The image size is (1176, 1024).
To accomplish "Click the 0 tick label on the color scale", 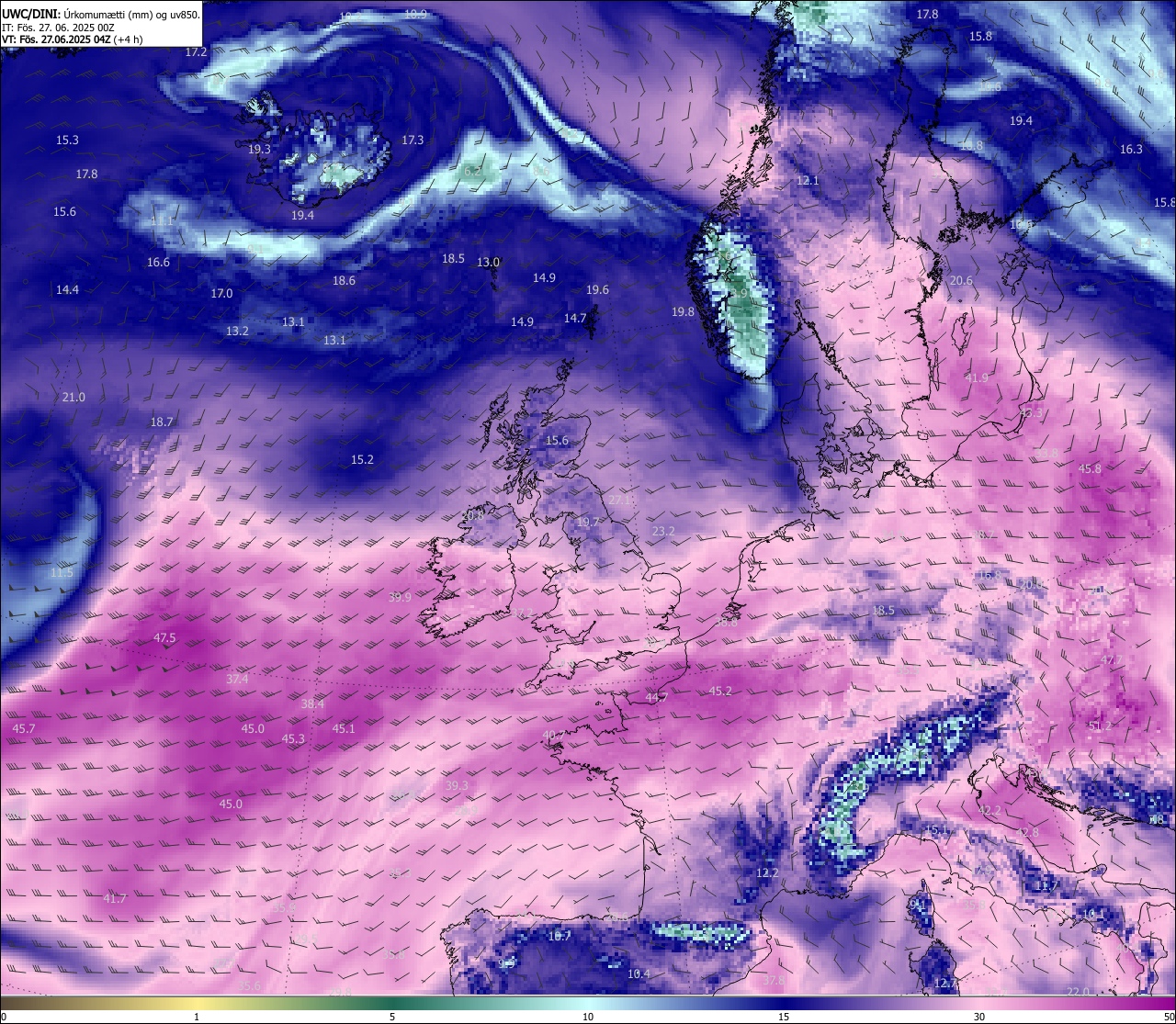I will pyautogui.click(x=4, y=1017).
